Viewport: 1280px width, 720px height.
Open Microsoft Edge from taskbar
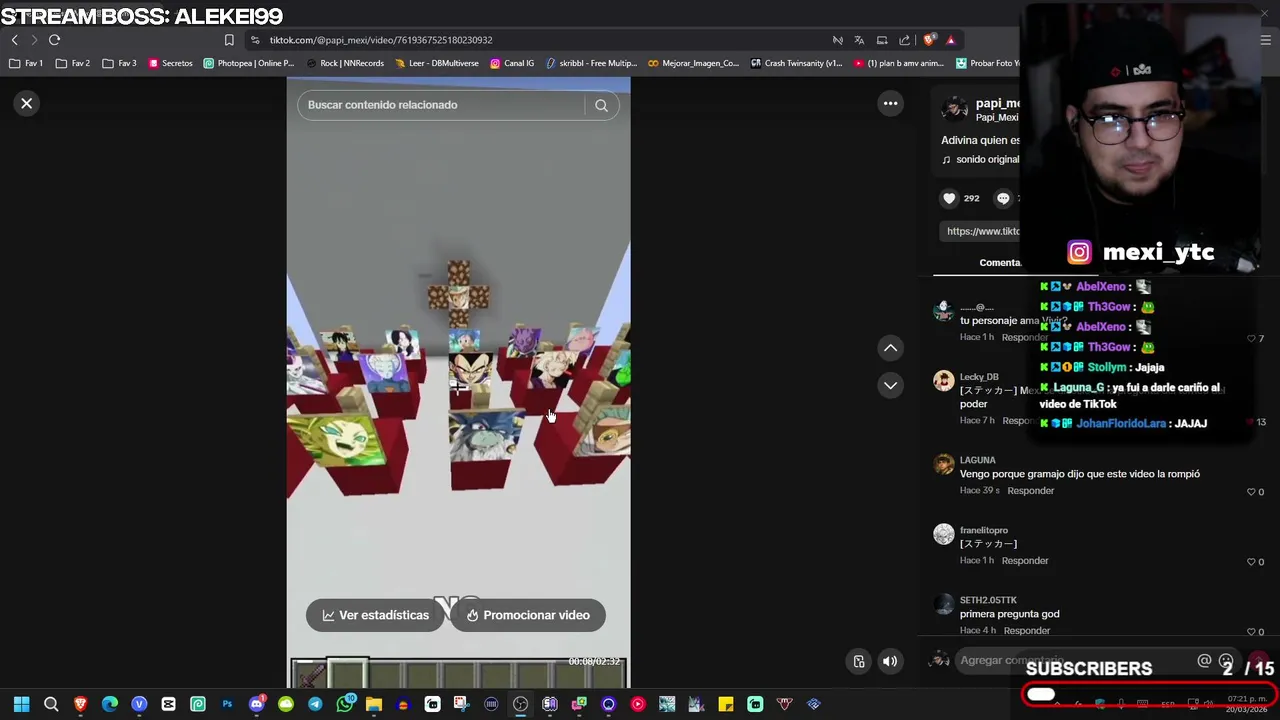coord(110,704)
